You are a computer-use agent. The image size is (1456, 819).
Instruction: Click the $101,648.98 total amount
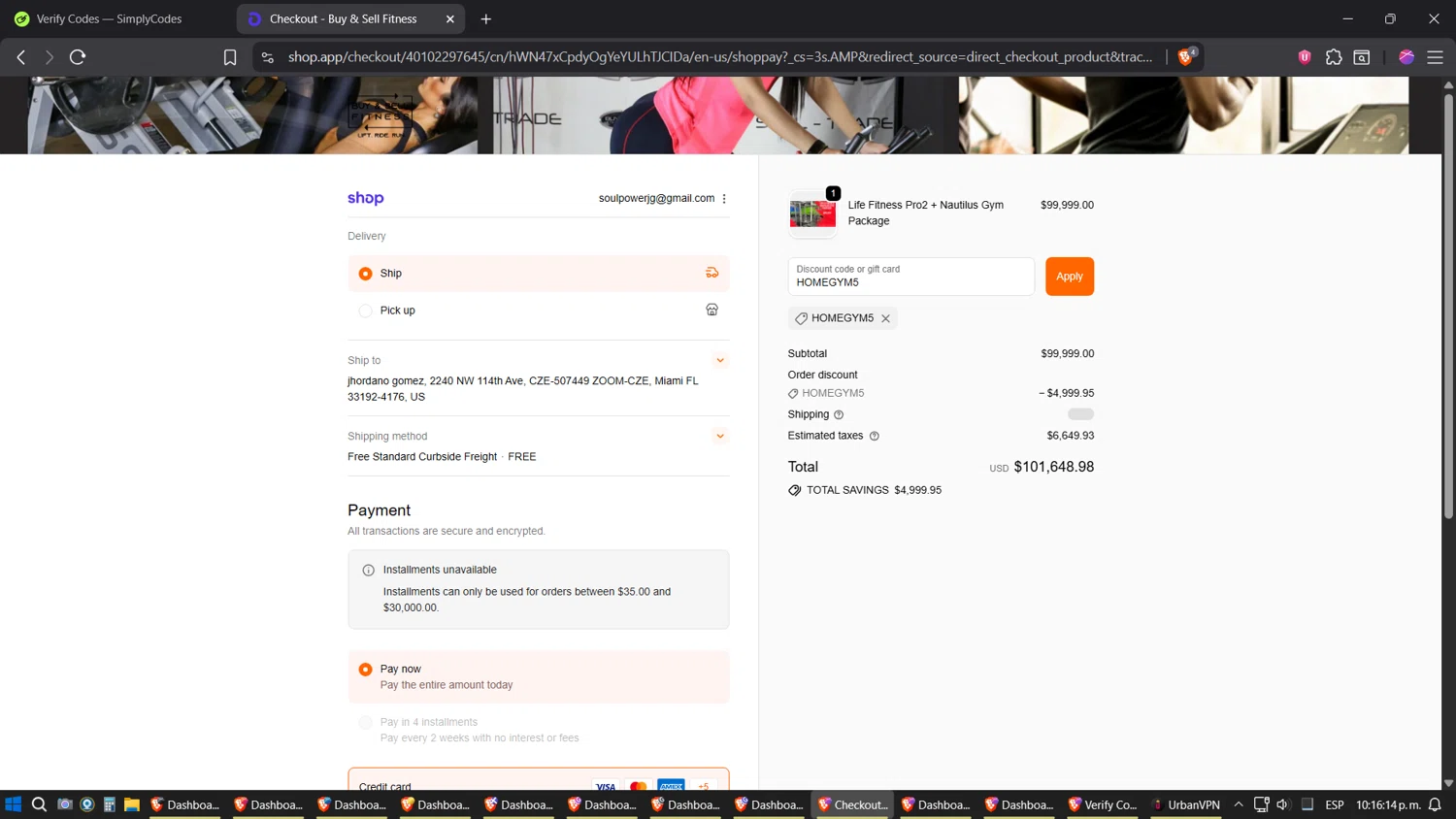coord(1054,467)
